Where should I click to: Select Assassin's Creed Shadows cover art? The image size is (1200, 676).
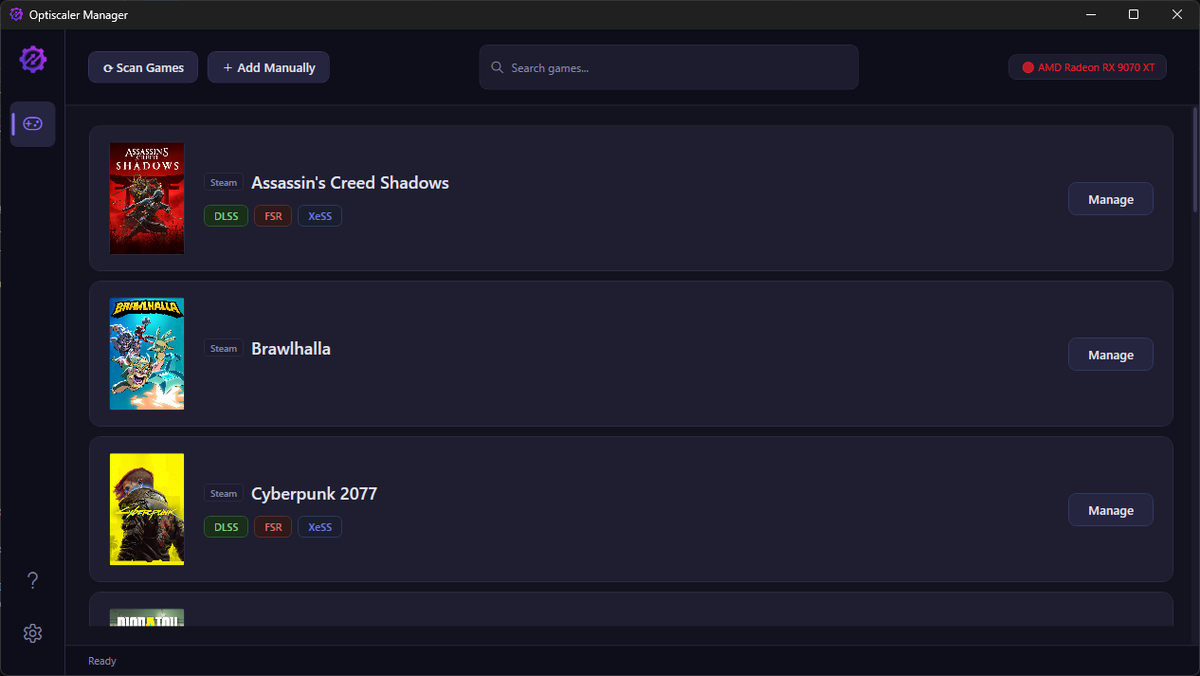point(147,198)
